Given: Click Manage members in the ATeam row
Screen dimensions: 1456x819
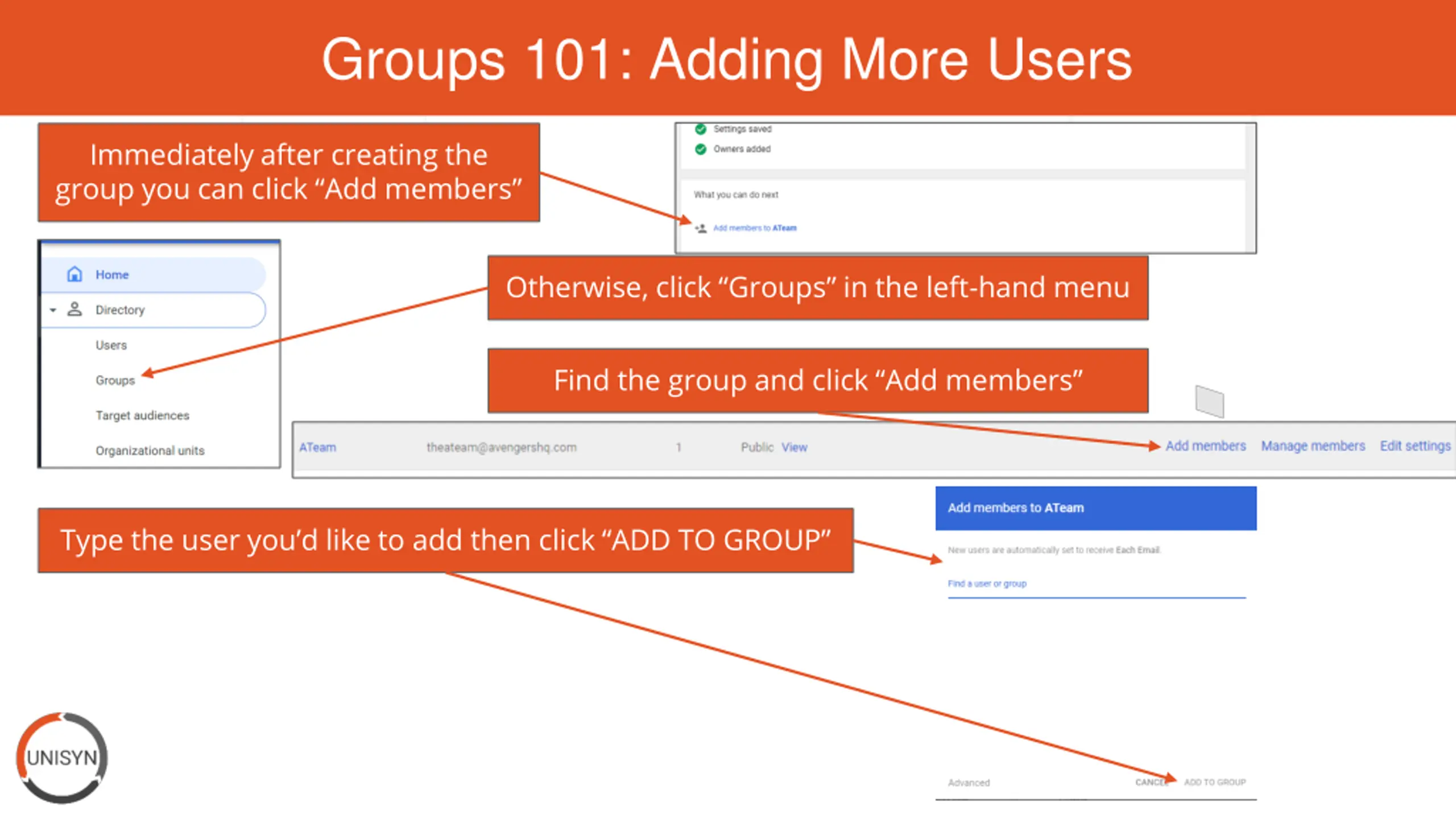Looking at the screenshot, I should click(1313, 446).
